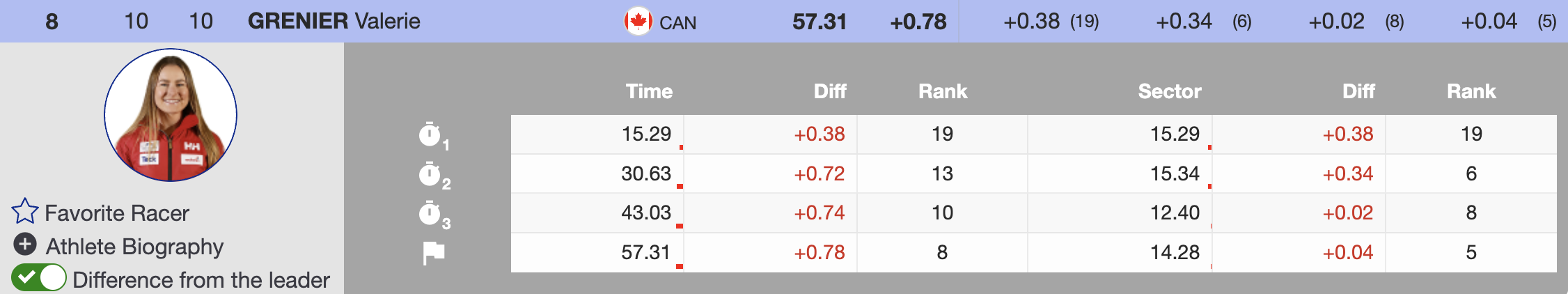The image size is (1568, 294).
Task: Click the third intermediate stopwatch icon
Action: pyautogui.click(x=431, y=213)
